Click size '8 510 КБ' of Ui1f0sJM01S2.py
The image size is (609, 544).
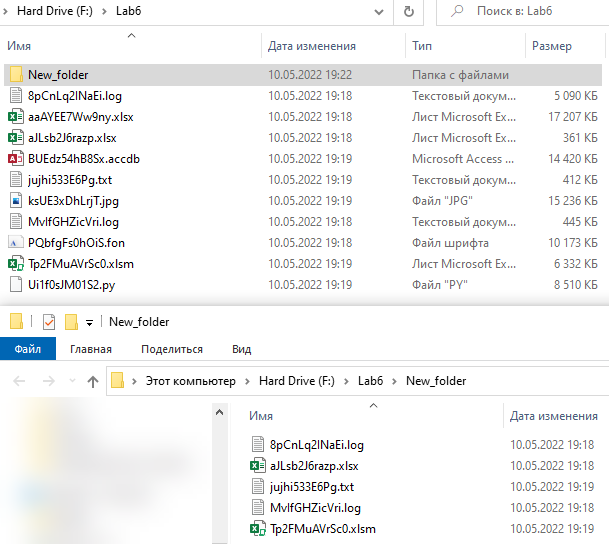coord(576,285)
